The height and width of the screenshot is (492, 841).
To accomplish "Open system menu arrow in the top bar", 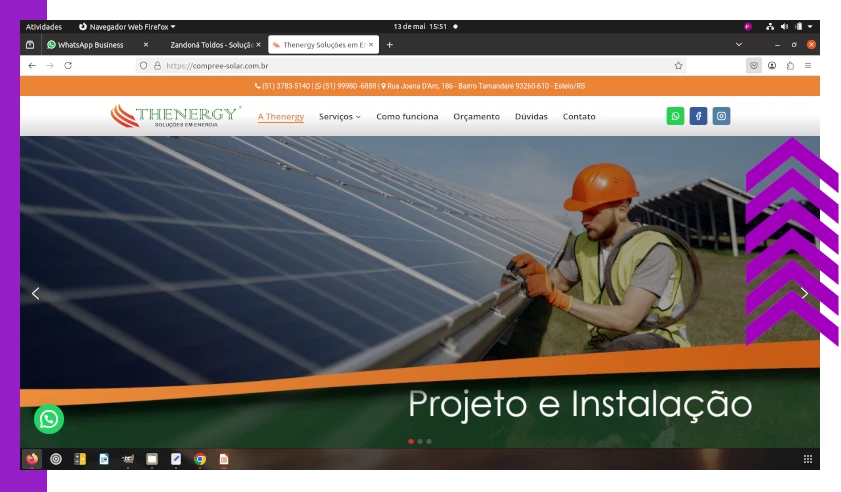I will click(x=810, y=26).
